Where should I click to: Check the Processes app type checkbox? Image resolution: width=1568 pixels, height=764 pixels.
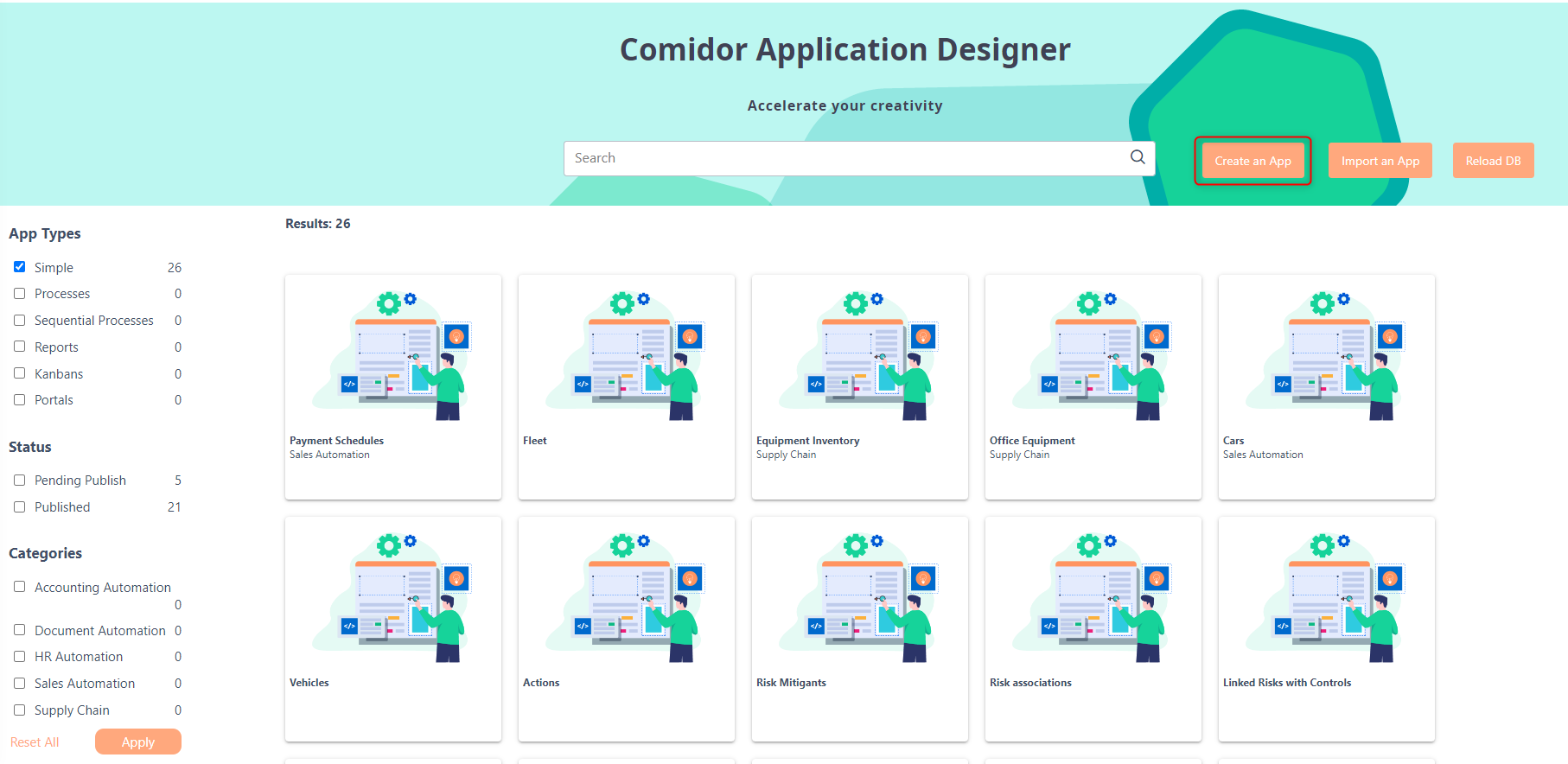(19, 294)
